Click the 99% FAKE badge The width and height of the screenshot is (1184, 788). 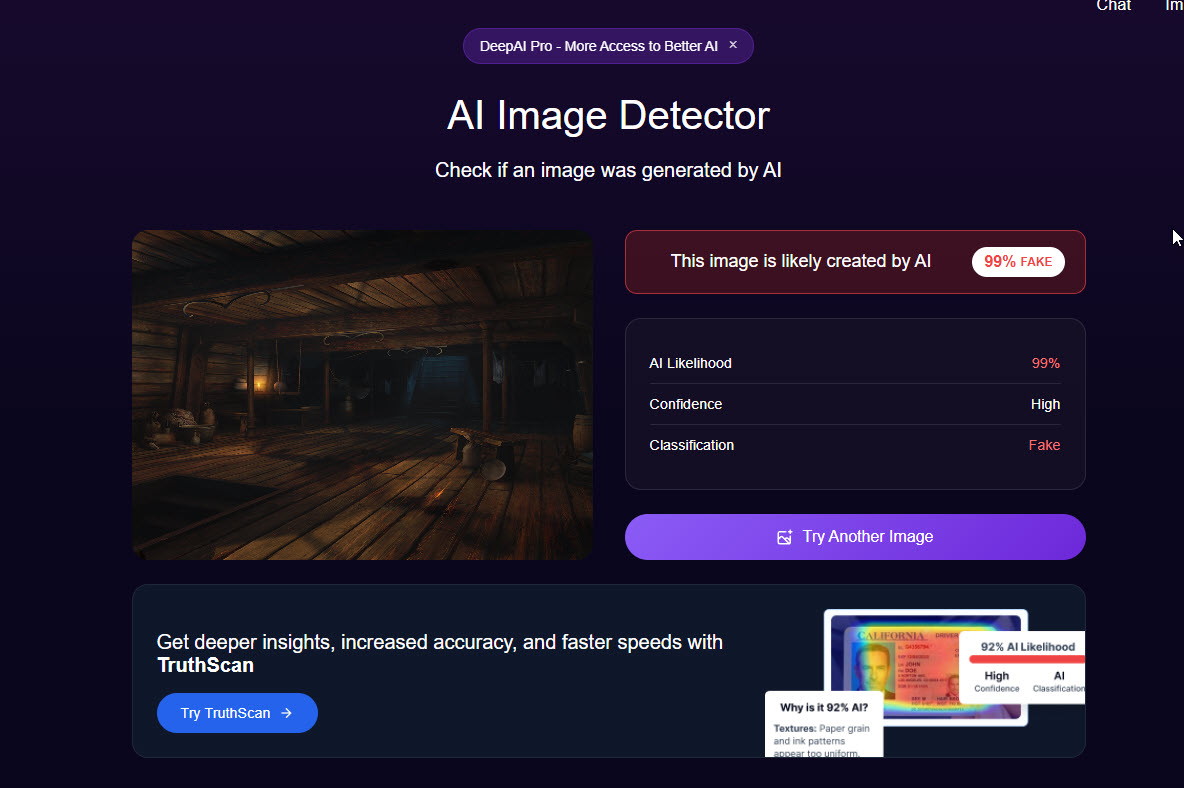(x=1018, y=262)
